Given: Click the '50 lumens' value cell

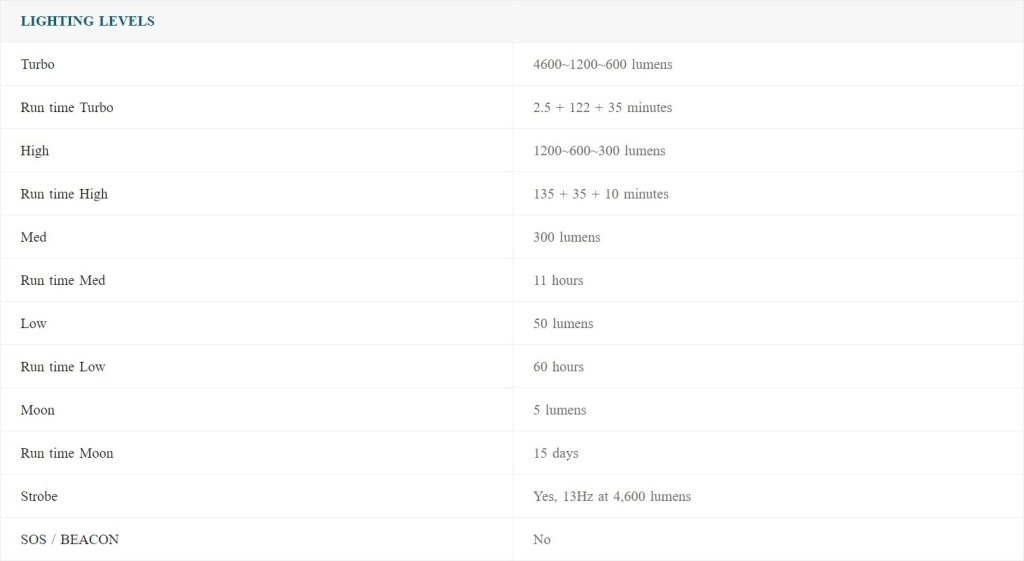Looking at the screenshot, I should click(x=563, y=324).
